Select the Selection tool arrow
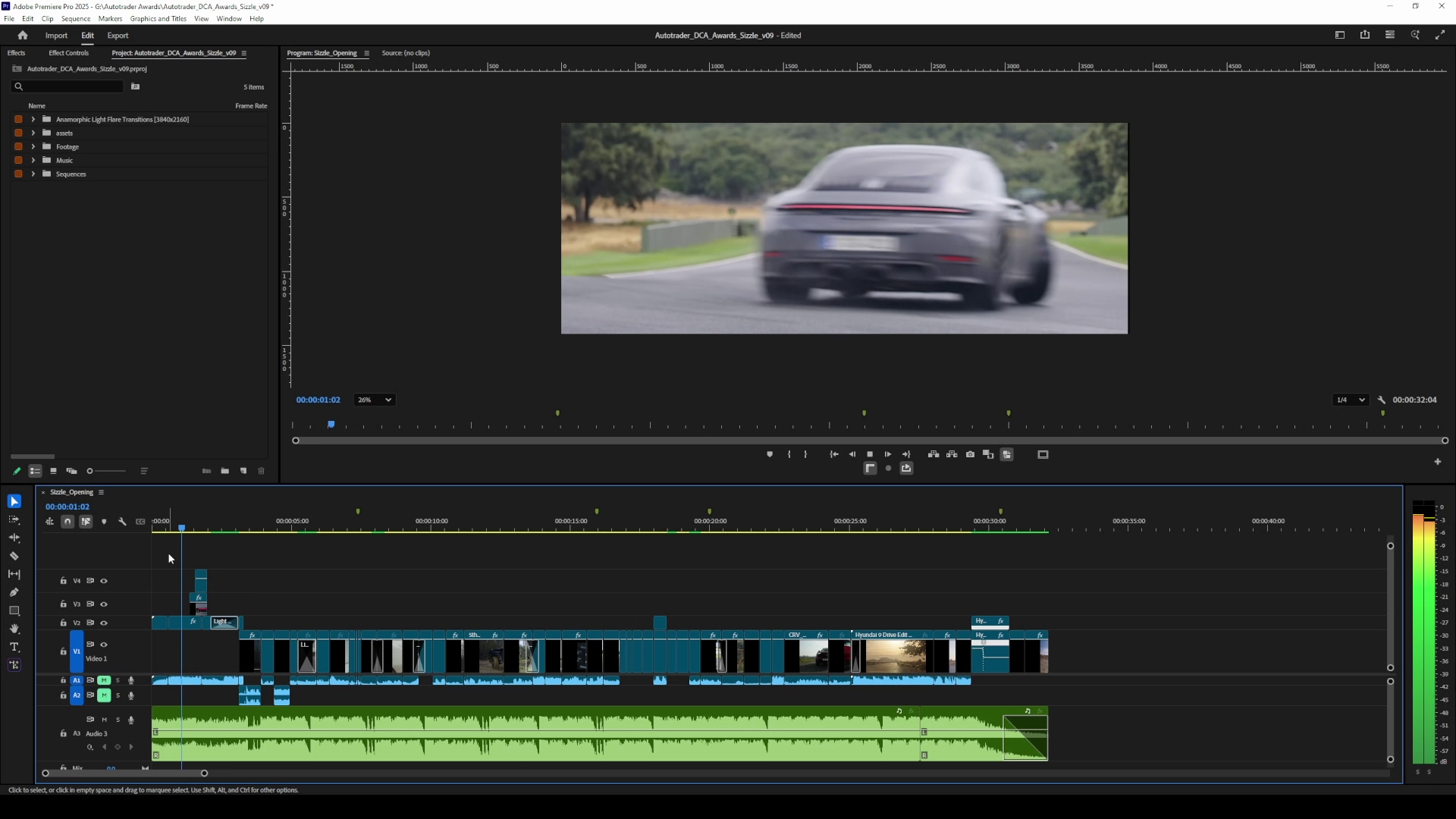Viewport: 1456px width, 819px height. coord(14,501)
